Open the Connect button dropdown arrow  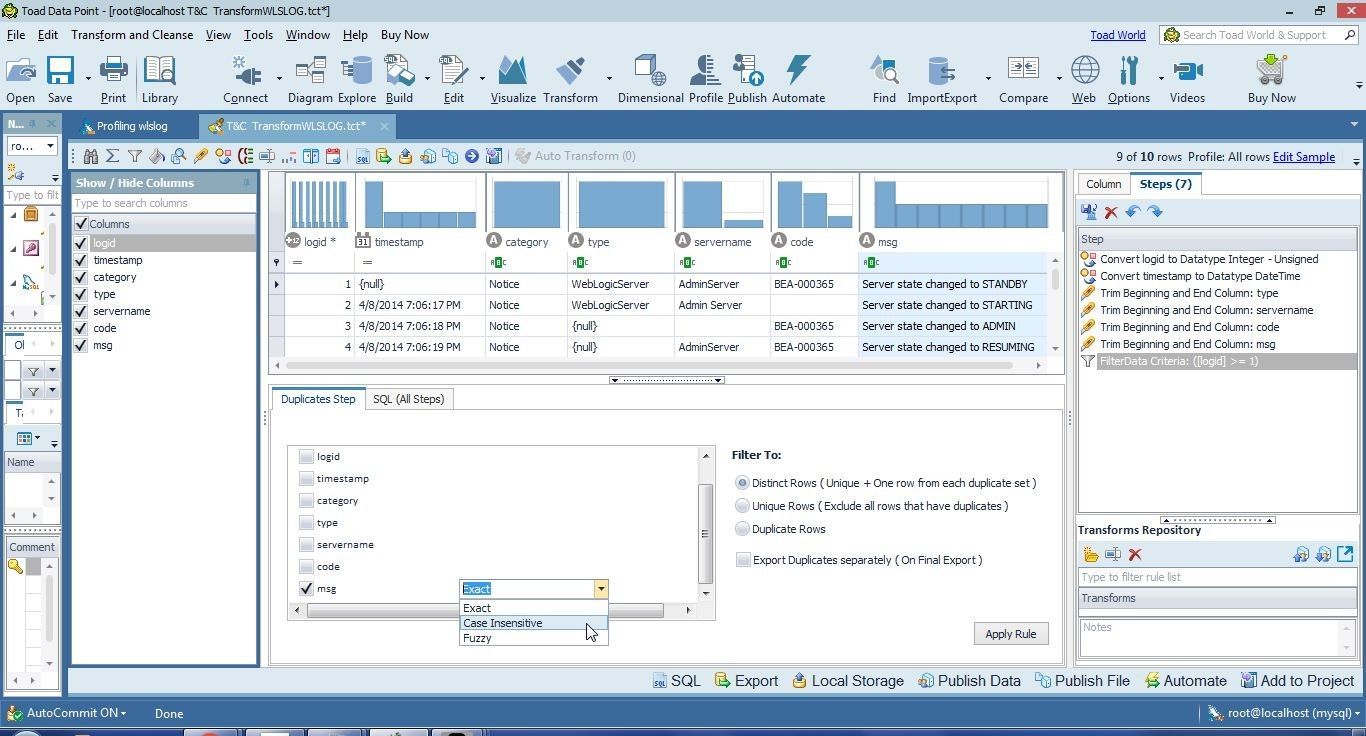tap(278, 78)
